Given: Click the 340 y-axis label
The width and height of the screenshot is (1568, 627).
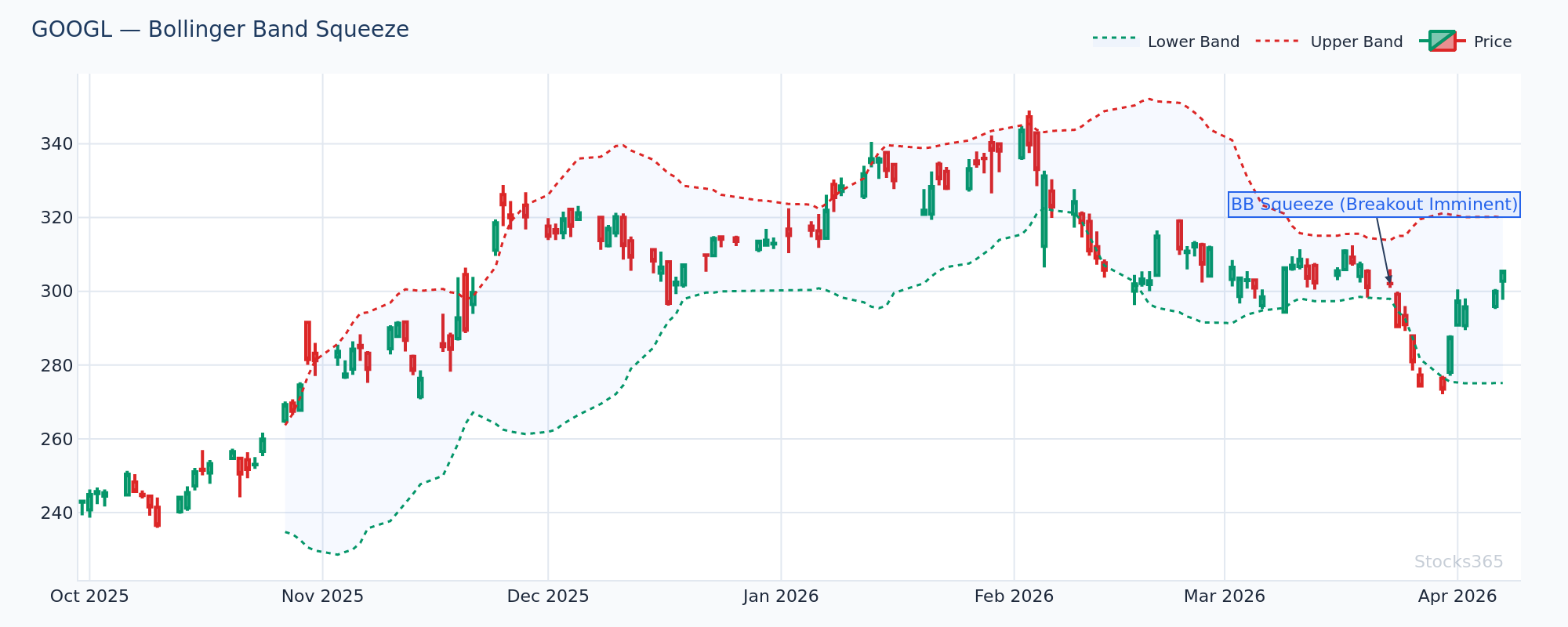Looking at the screenshot, I should pos(56,144).
